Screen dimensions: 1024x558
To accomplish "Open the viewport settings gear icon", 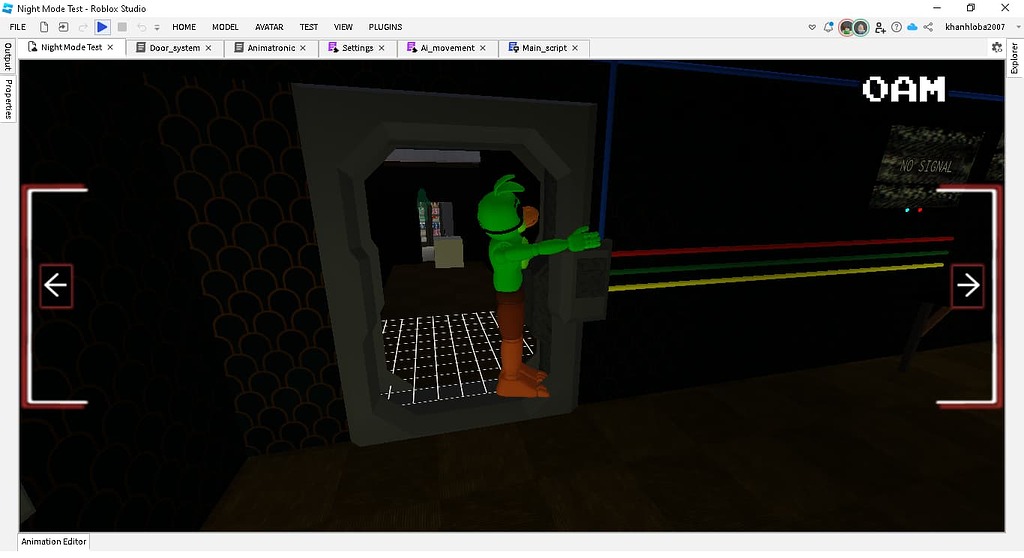I will (x=997, y=47).
